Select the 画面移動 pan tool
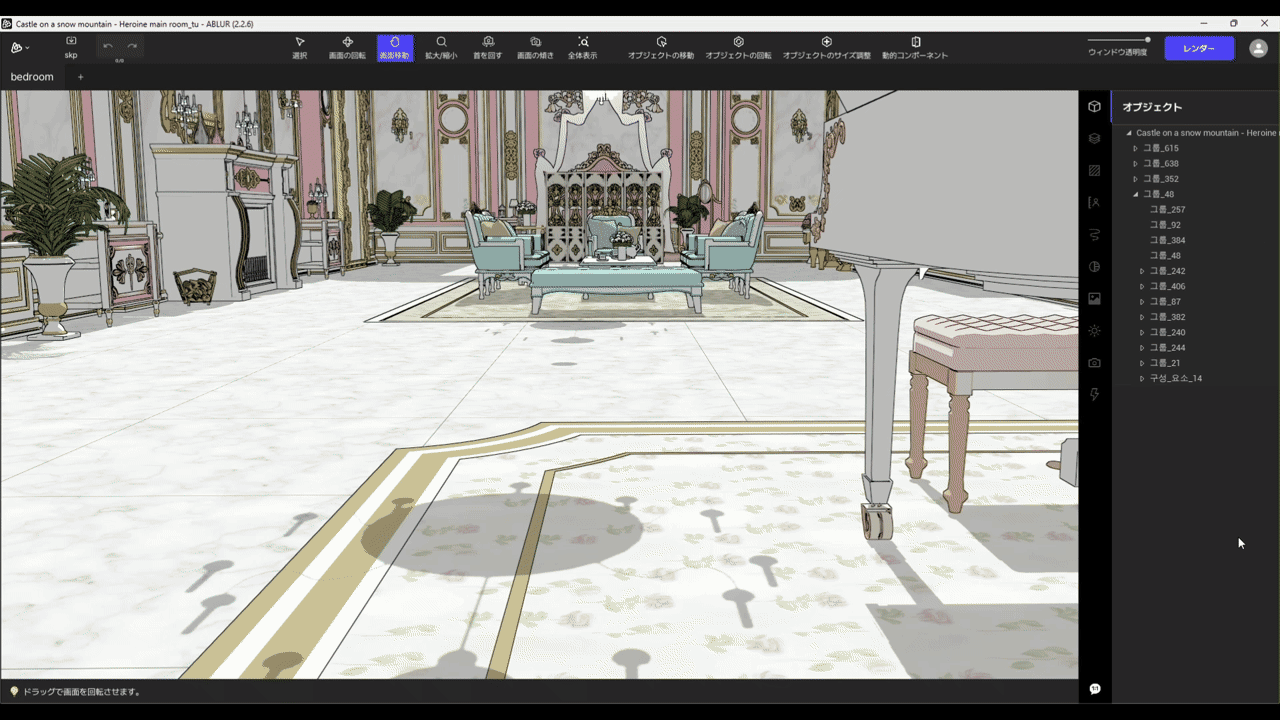The image size is (1280, 720). (394, 48)
